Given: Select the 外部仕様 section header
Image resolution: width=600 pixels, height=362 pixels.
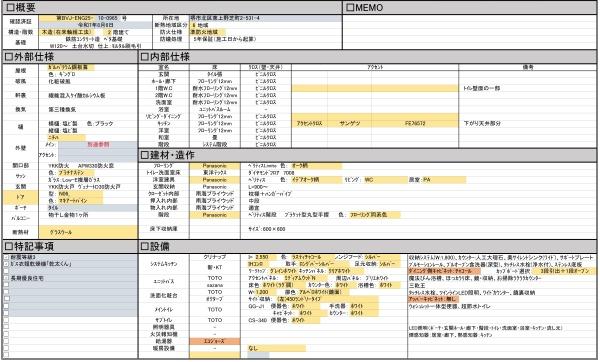Looking at the screenshot, I should click(x=70, y=57).
